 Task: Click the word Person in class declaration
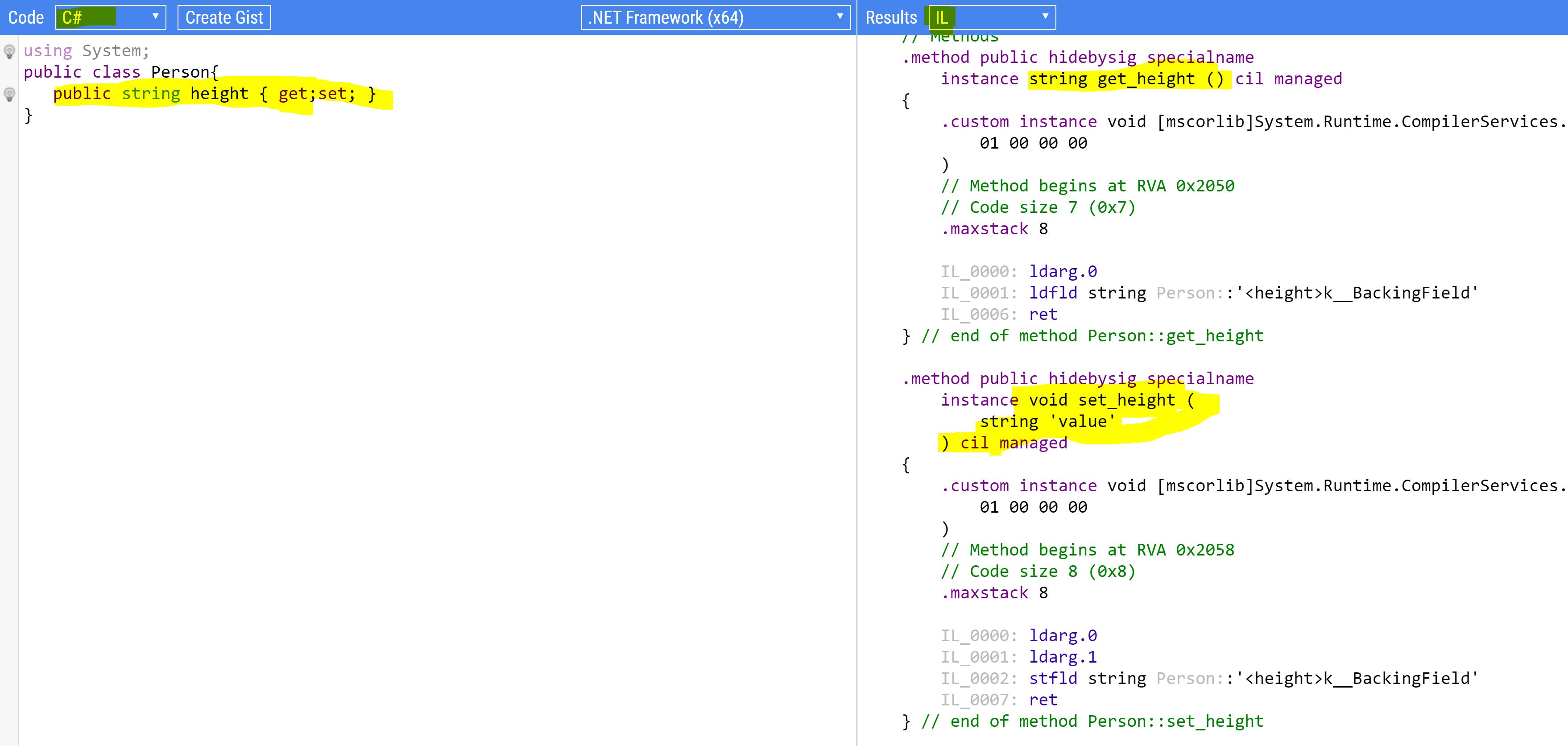[x=180, y=72]
